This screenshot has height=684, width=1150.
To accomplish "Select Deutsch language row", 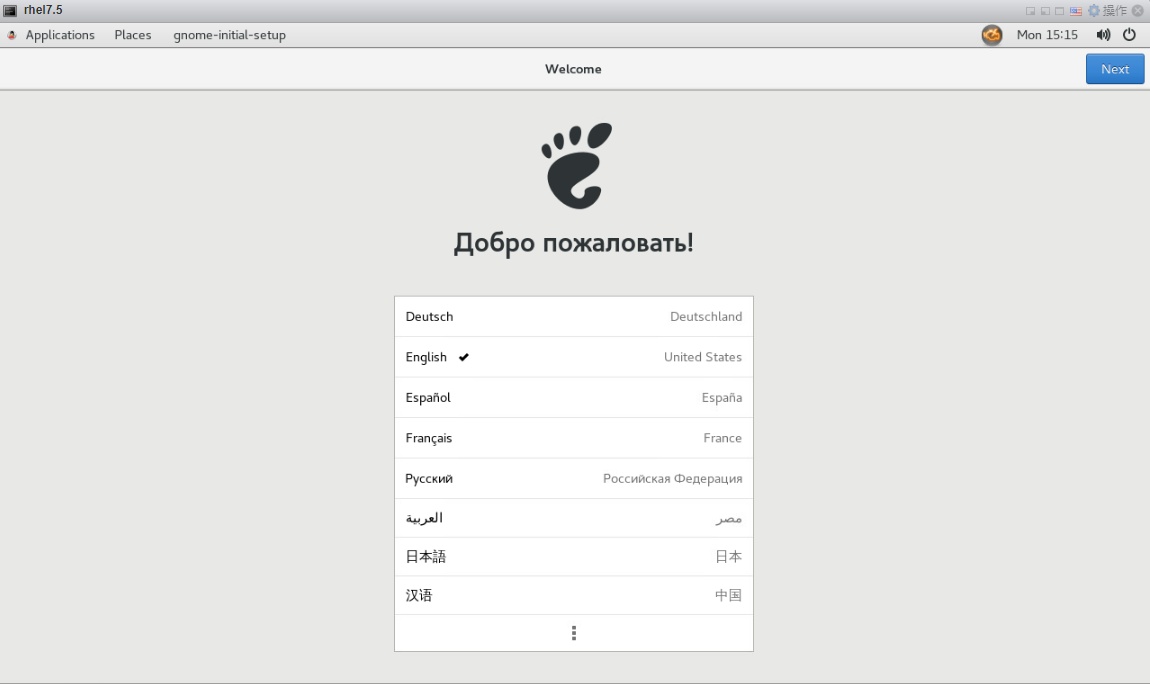I will [574, 317].
